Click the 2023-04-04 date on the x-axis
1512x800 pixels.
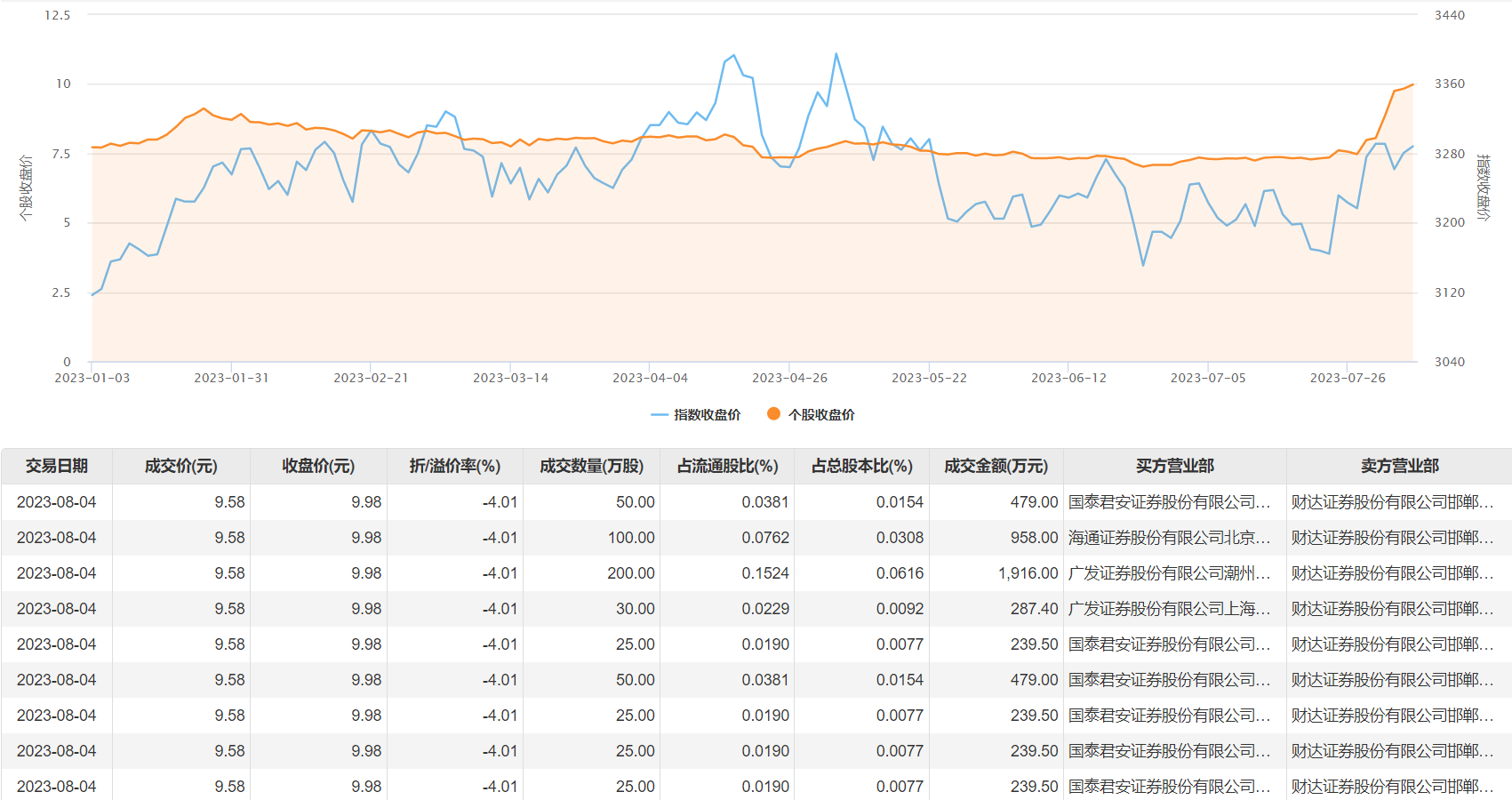(650, 378)
